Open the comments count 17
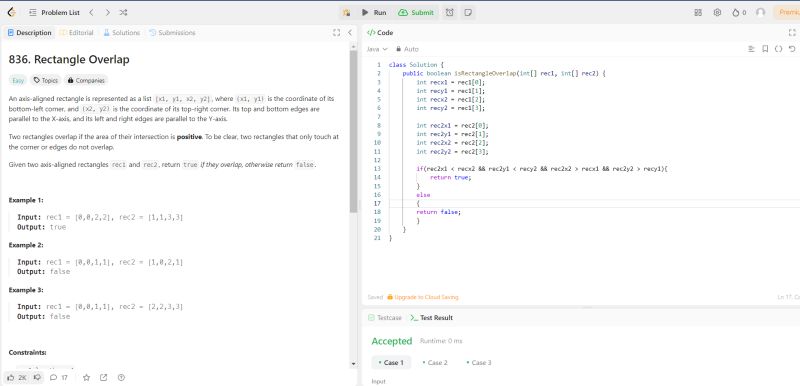 tap(59, 378)
